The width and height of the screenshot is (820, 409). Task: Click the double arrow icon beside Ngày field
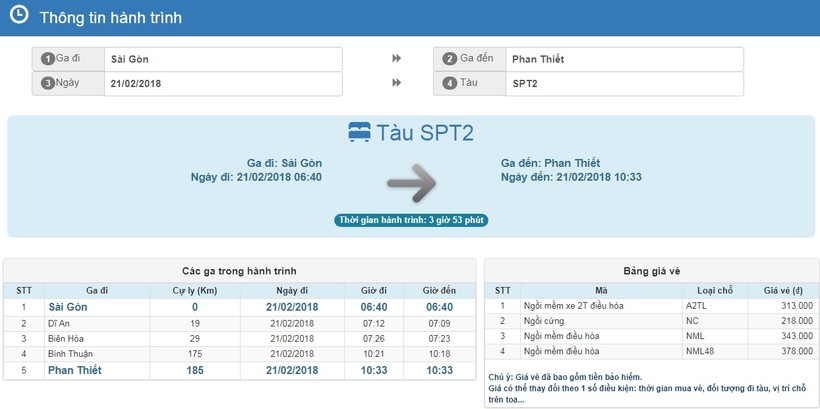point(397,83)
